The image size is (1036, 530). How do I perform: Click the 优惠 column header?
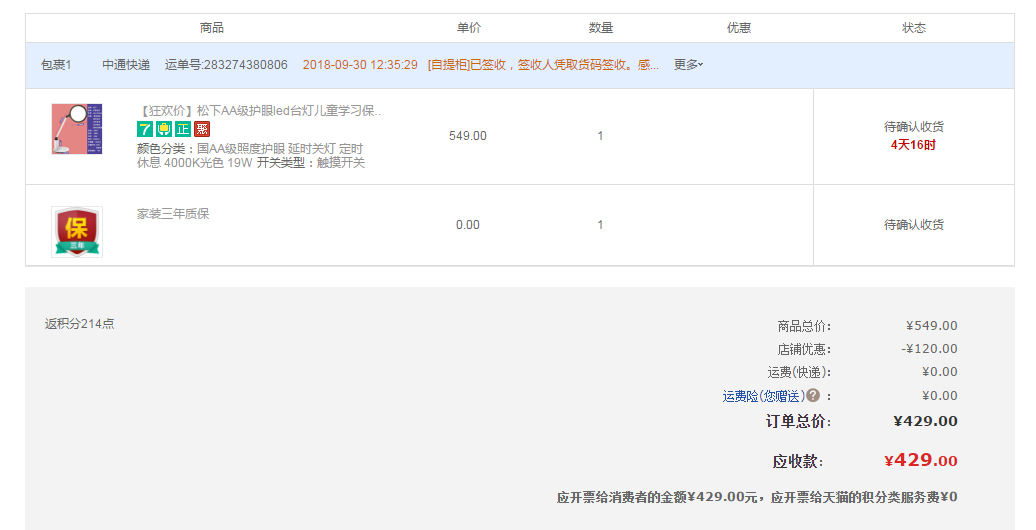pyautogui.click(x=739, y=28)
